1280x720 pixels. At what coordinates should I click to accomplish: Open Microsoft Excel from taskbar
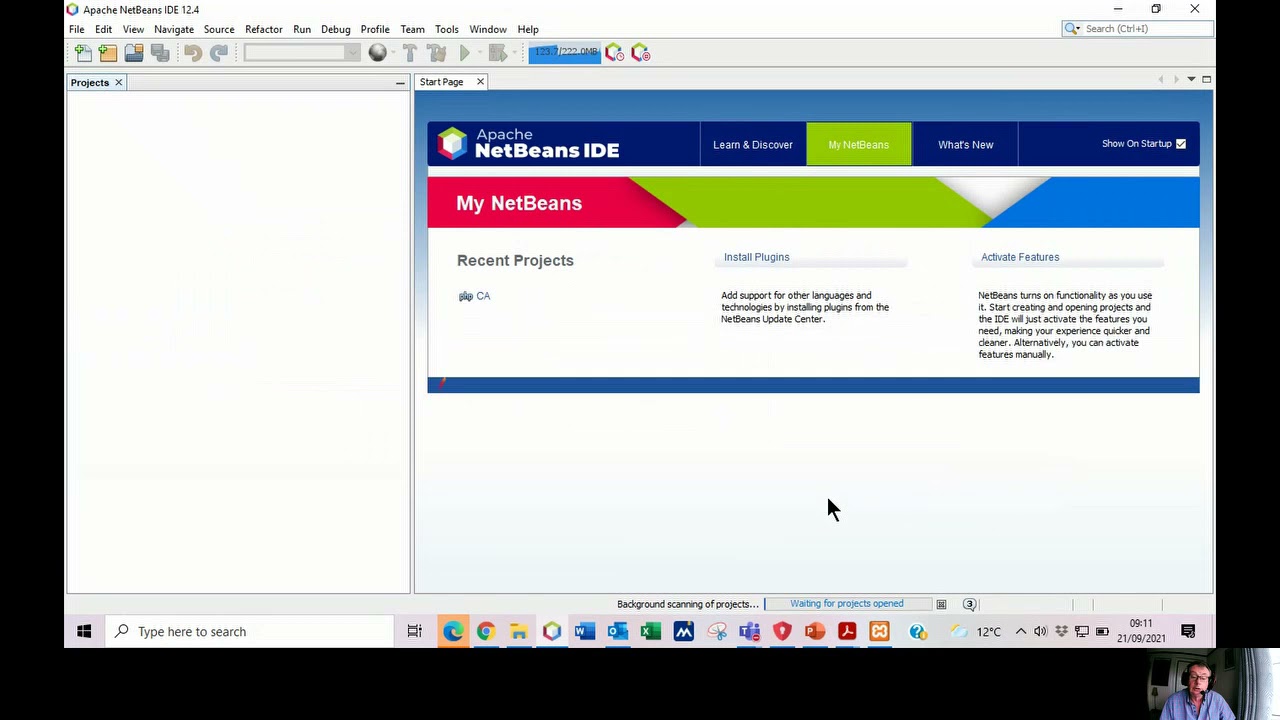[651, 631]
